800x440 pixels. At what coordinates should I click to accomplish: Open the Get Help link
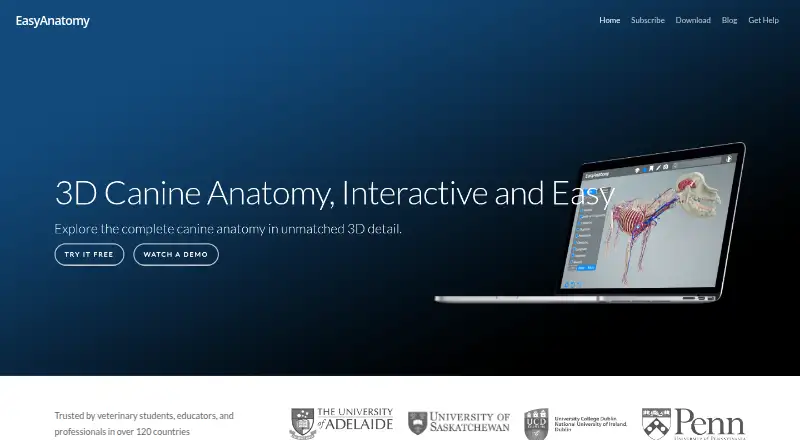coord(763,20)
